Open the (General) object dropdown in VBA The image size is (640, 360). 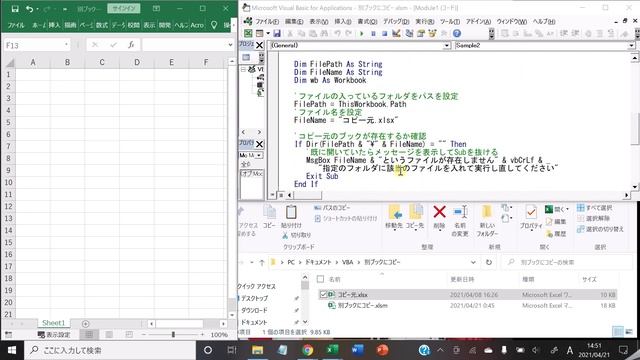(x=447, y=46)
